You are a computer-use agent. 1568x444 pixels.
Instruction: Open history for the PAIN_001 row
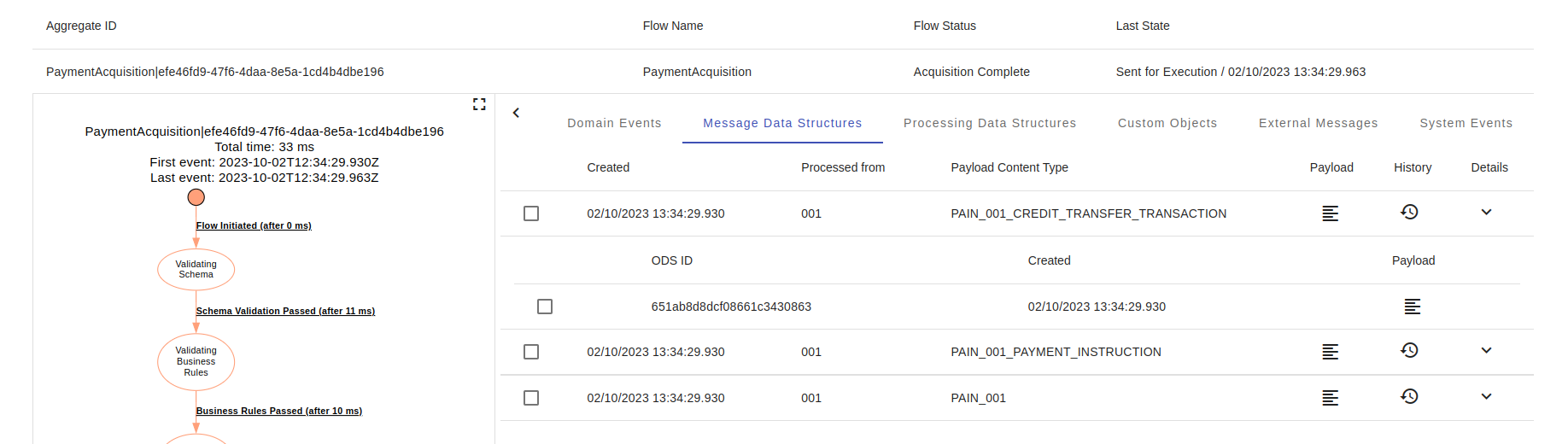pos(1409,396)
